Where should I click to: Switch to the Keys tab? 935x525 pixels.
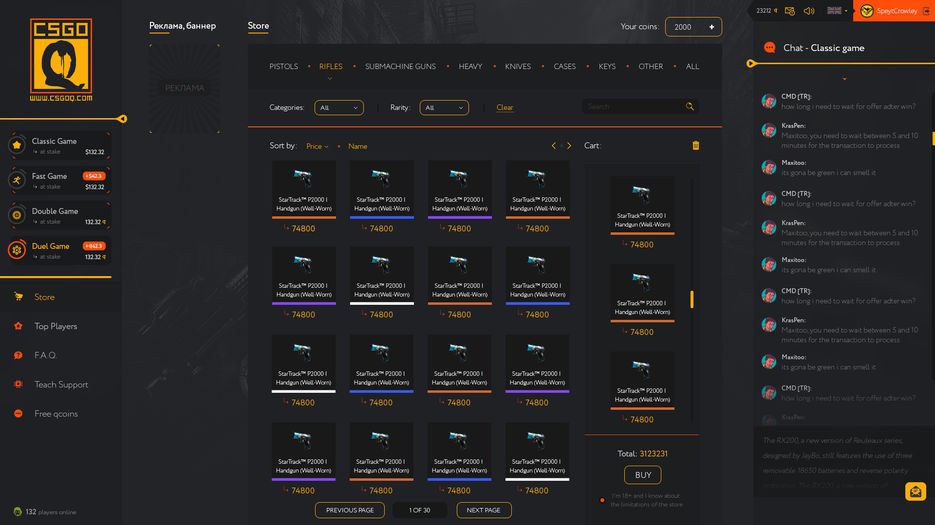(x=607, y=66)
